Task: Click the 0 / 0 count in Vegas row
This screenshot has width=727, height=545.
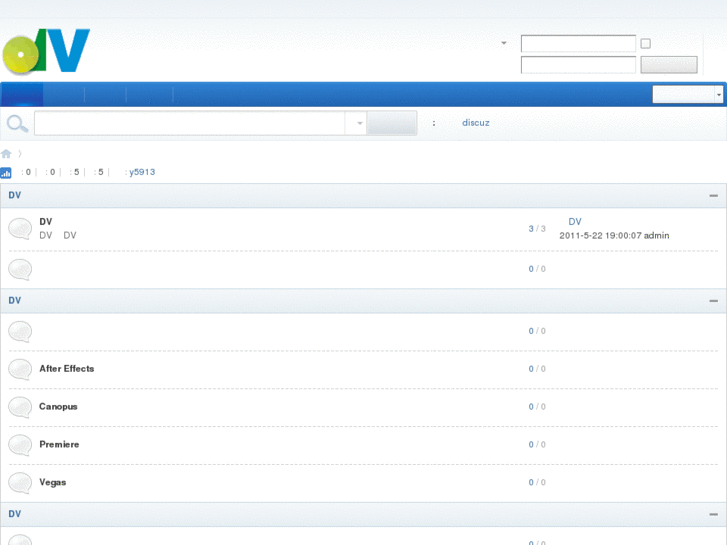Action: tap(537, 482)
